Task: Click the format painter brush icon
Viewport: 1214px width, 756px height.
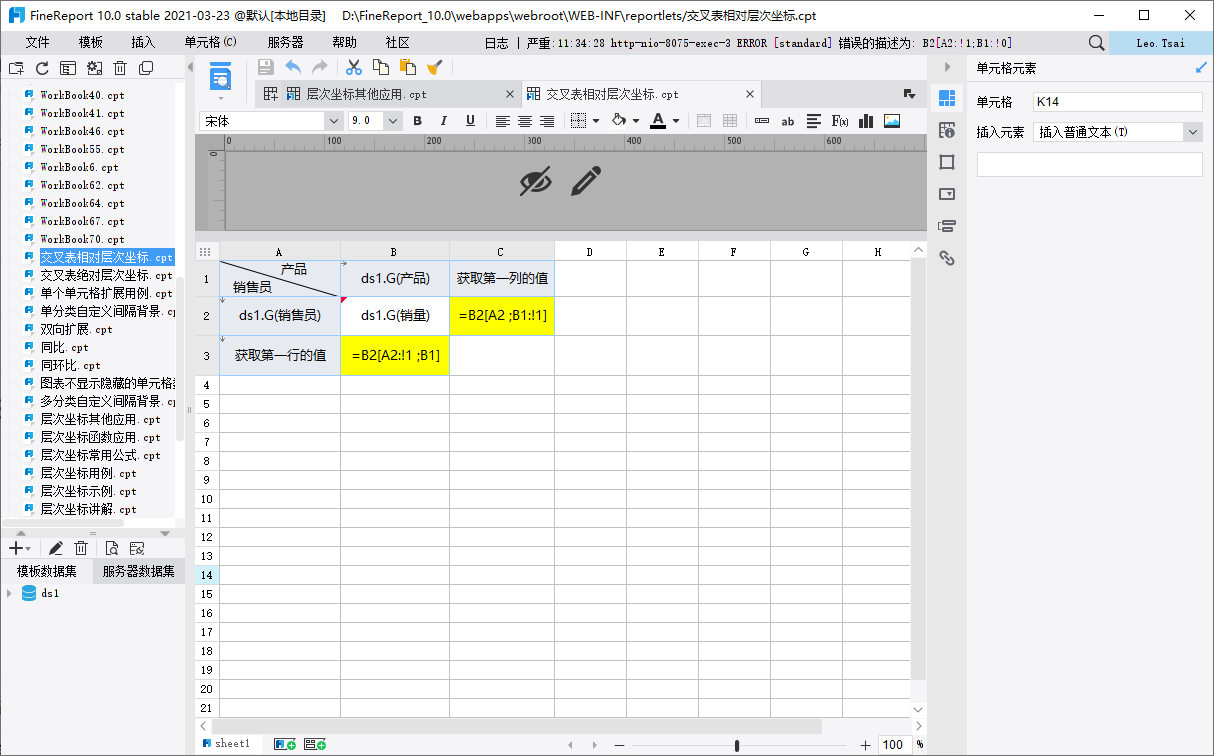Action: (434, 67)
